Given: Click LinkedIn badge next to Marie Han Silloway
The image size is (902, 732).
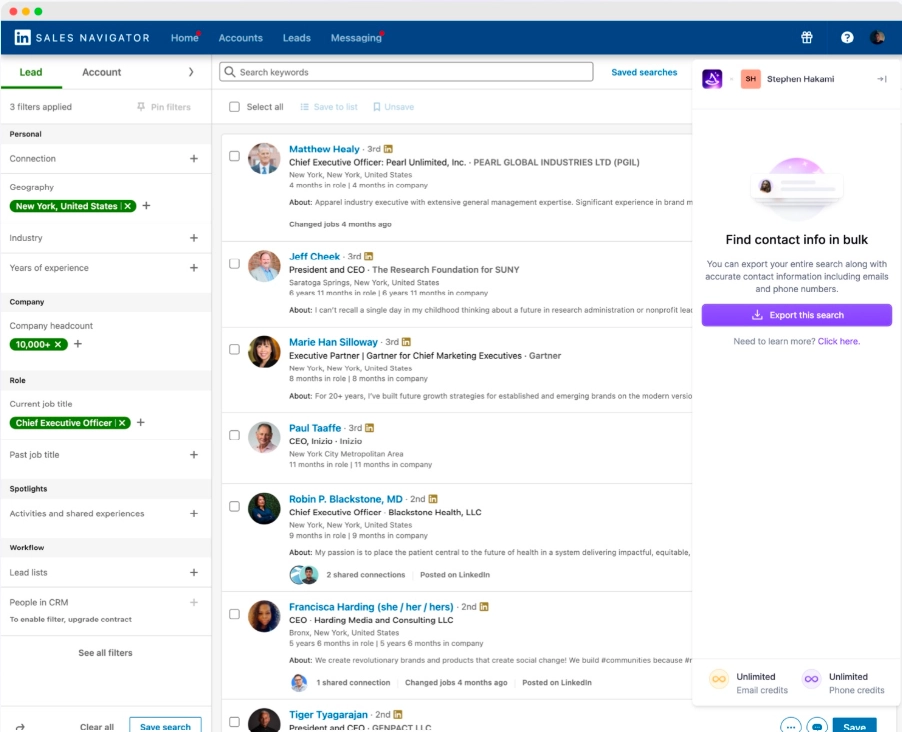Looking at the screenshot, I should 406,342.
